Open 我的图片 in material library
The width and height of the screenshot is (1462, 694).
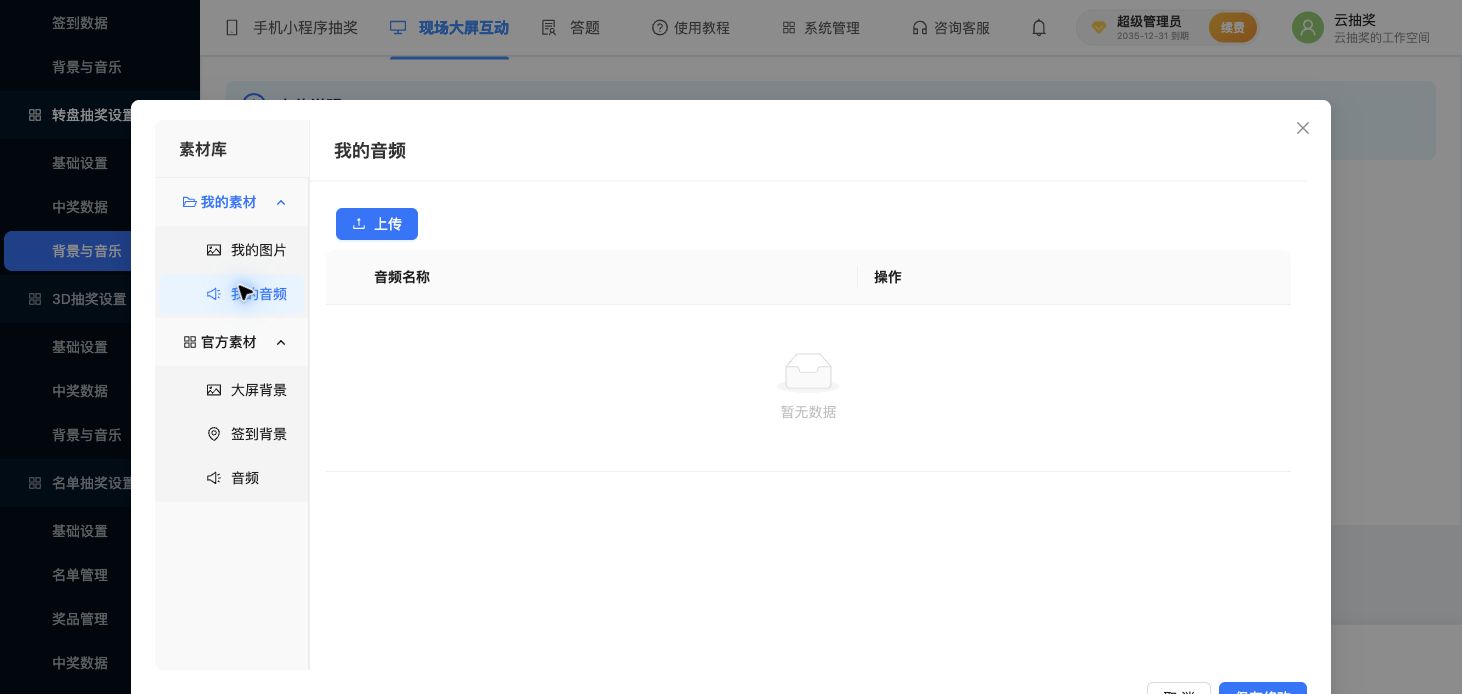232,250
